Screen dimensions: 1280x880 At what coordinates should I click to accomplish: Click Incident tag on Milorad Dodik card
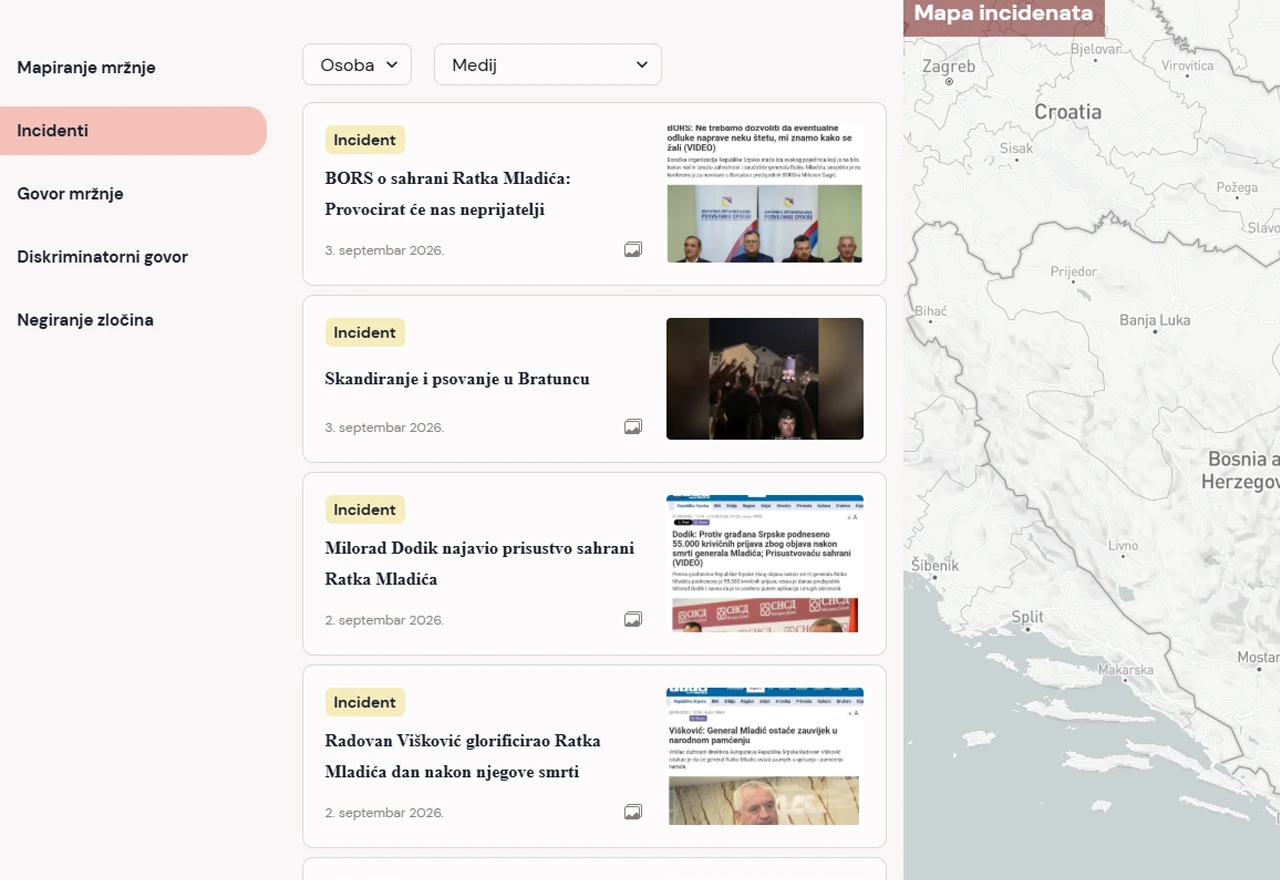365,510
